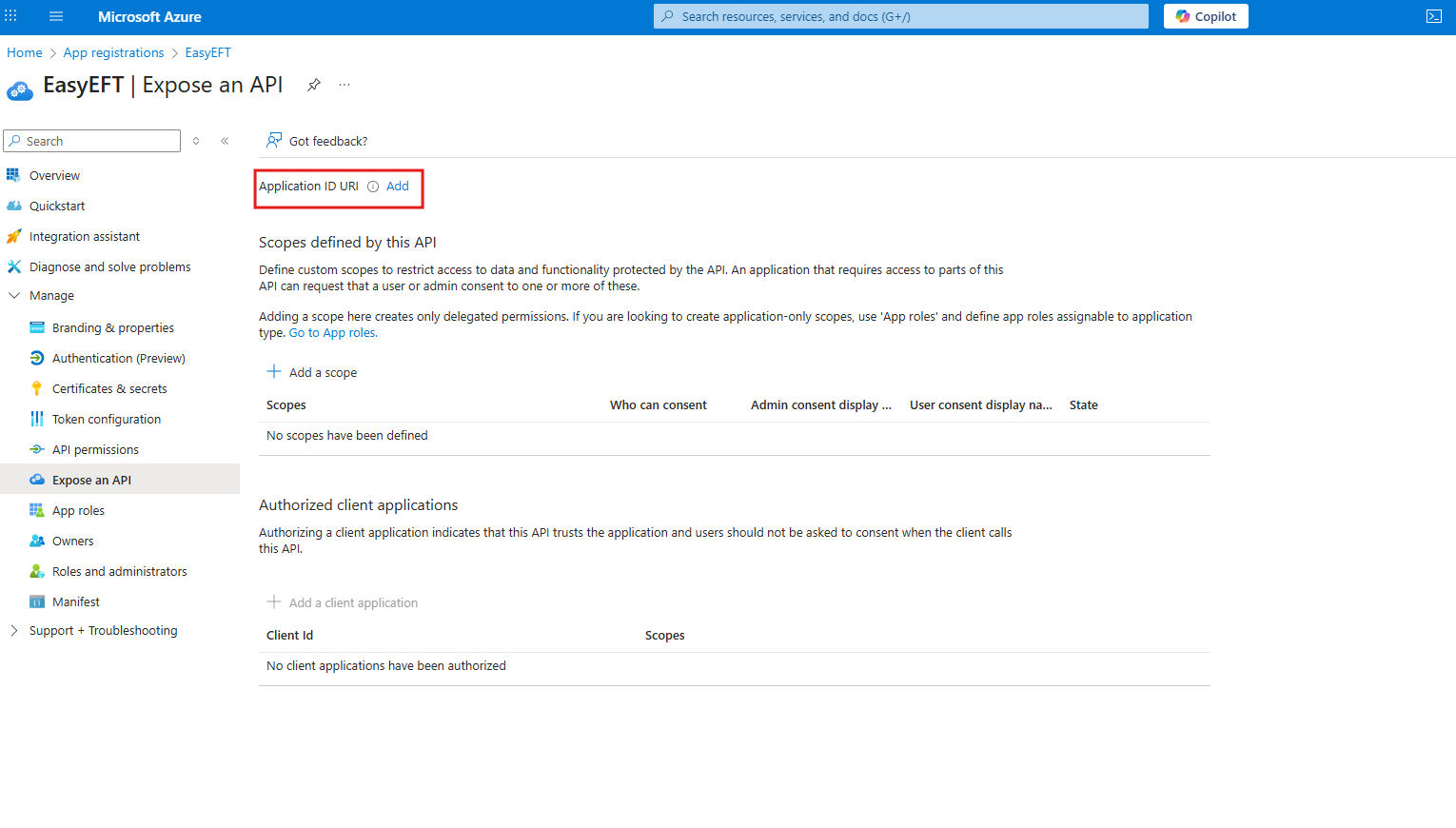Image resolution: width=1456 pixels, height=828 pixels.
Task: Open Certificates & secrets page
Action: coord(109,389)
